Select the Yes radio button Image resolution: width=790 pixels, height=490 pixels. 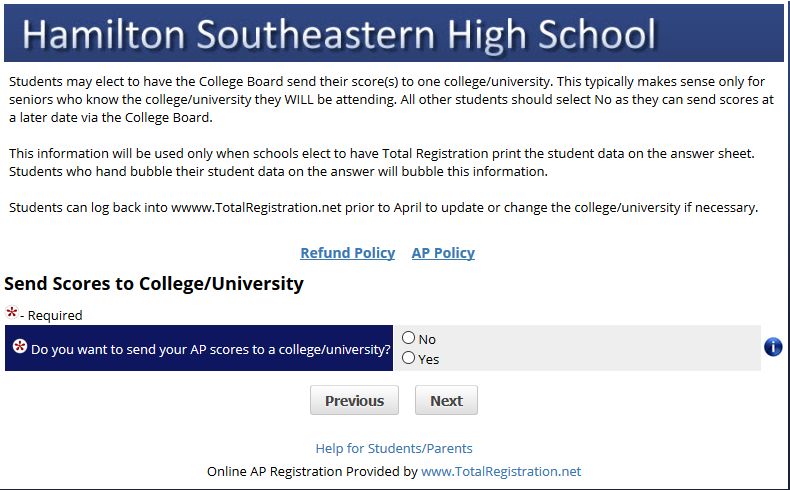409,358
